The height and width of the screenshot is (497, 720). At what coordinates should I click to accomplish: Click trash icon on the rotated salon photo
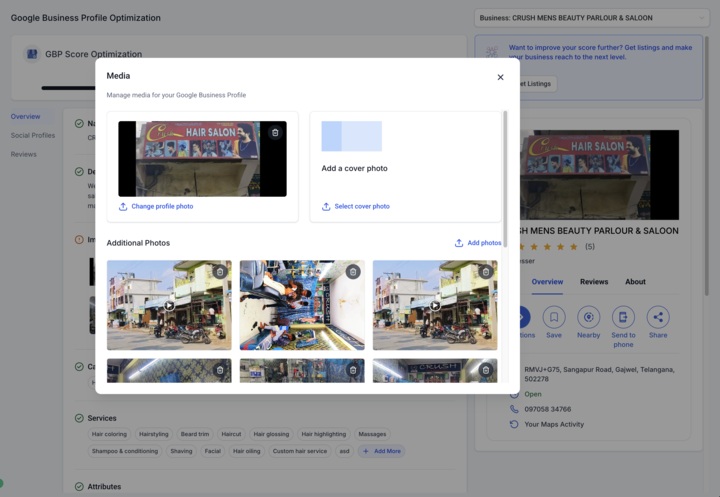pyautogui.click(x=353, y=271)
